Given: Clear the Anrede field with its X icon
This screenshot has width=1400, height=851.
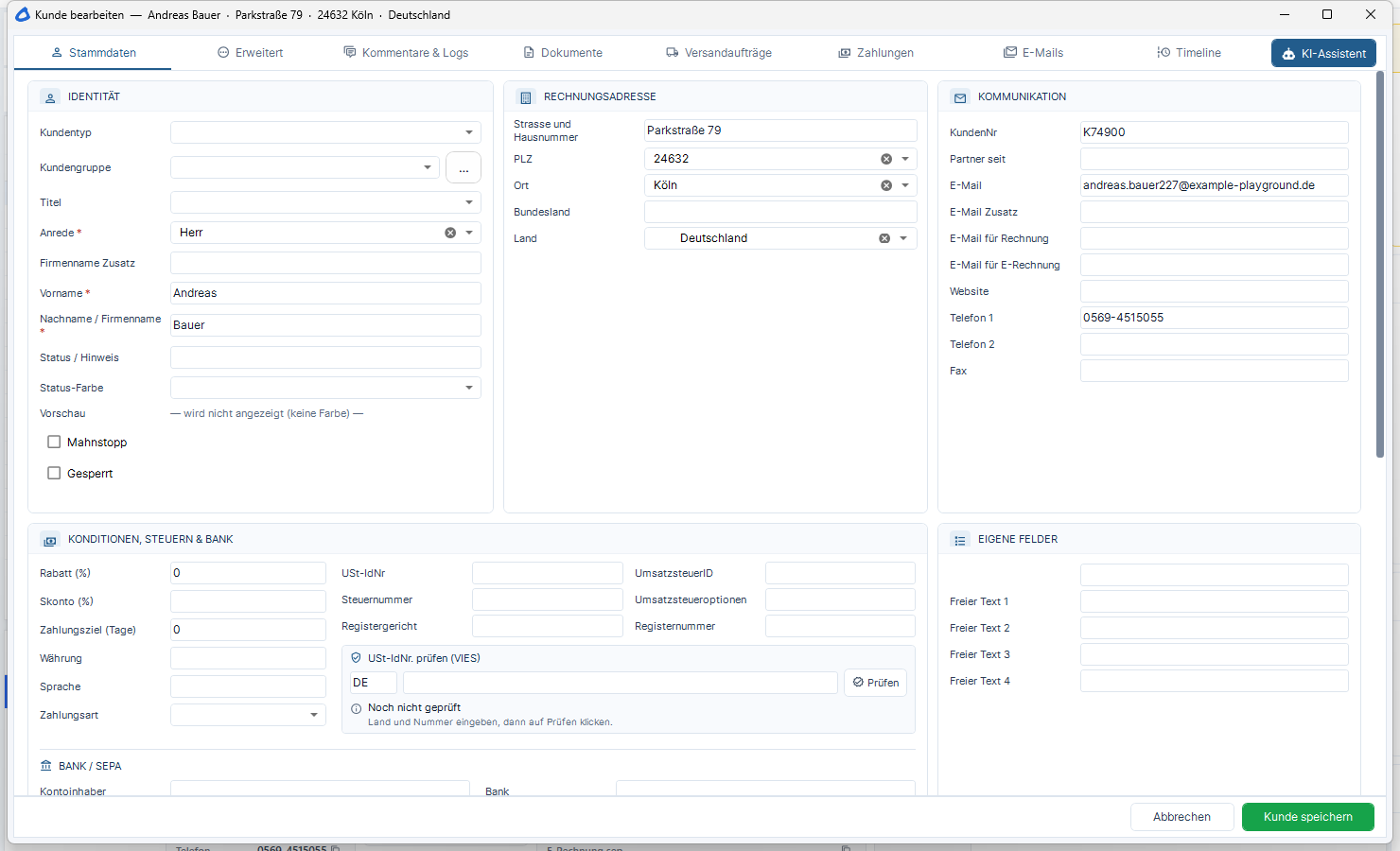Looking at the screenshot, I should pos(450,233).
